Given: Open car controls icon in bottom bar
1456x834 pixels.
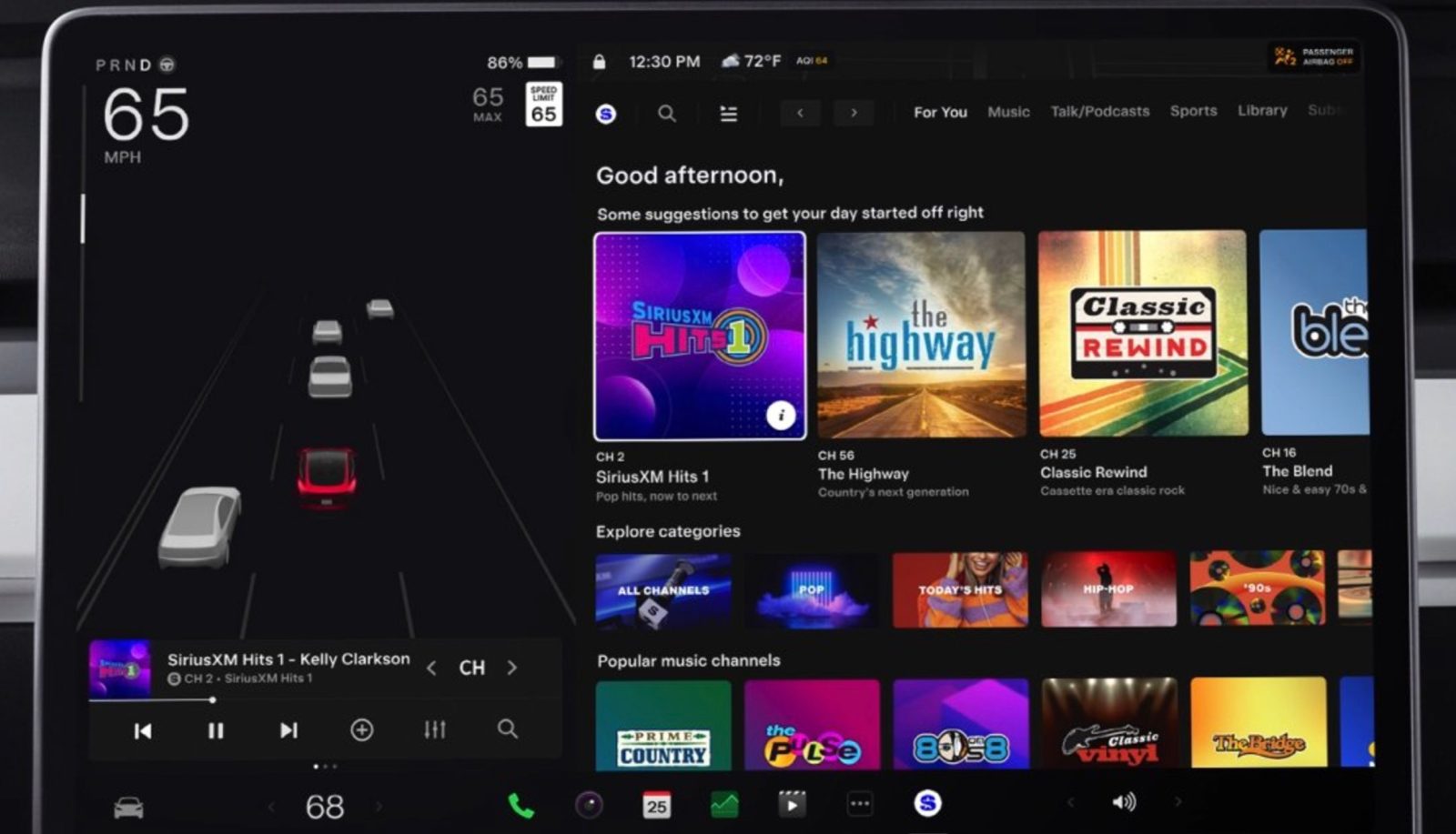Looking at the screenshot, I should coord(128,808).
